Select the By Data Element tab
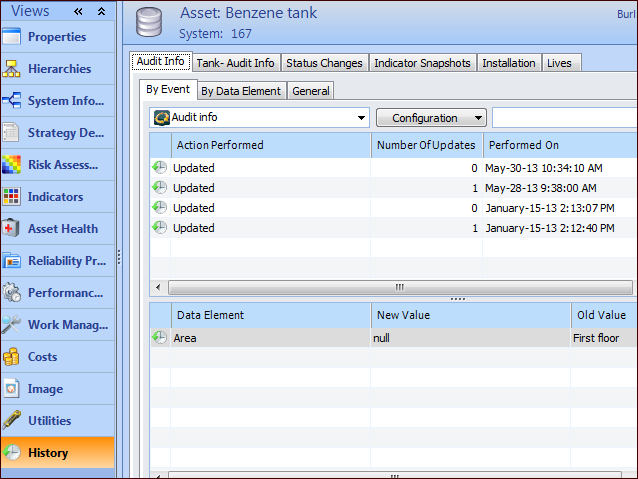 click(x=240, y=91)
